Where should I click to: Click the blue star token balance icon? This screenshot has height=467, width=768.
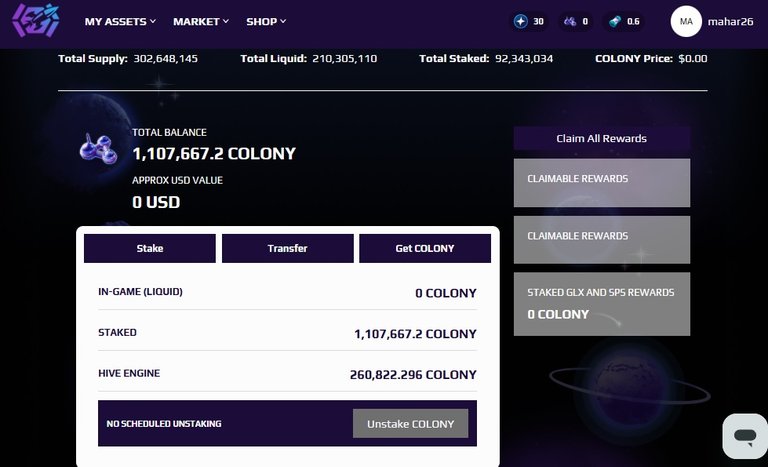(521, 22)
